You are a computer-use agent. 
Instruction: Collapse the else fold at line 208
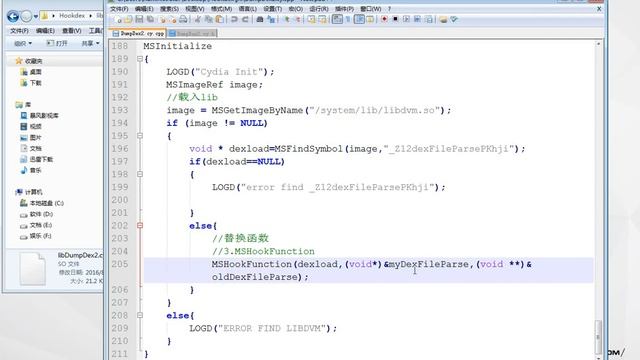click(140, 315)
